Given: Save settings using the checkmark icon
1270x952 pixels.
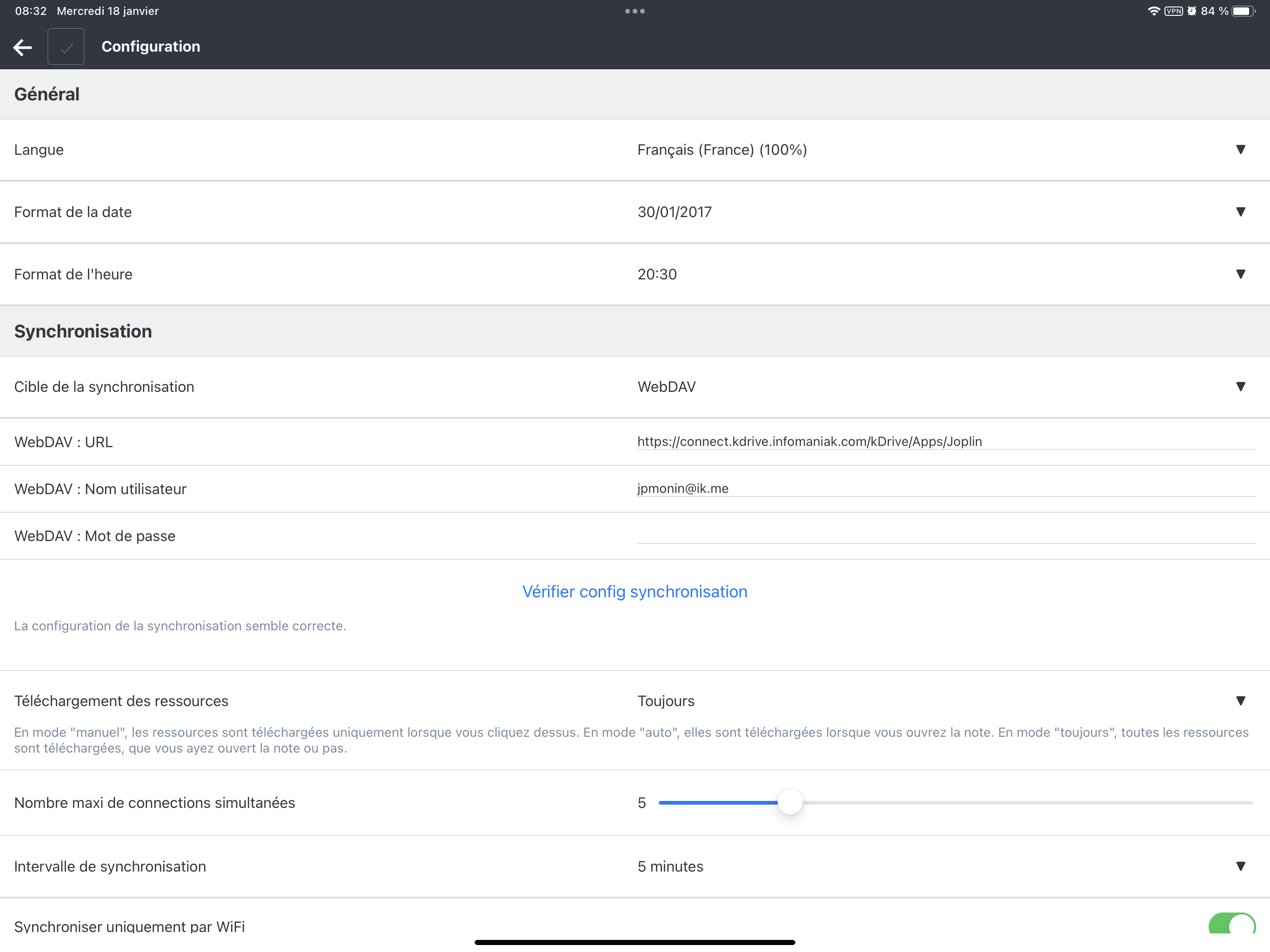Looking at the screenshot, I should click(66, 46).
